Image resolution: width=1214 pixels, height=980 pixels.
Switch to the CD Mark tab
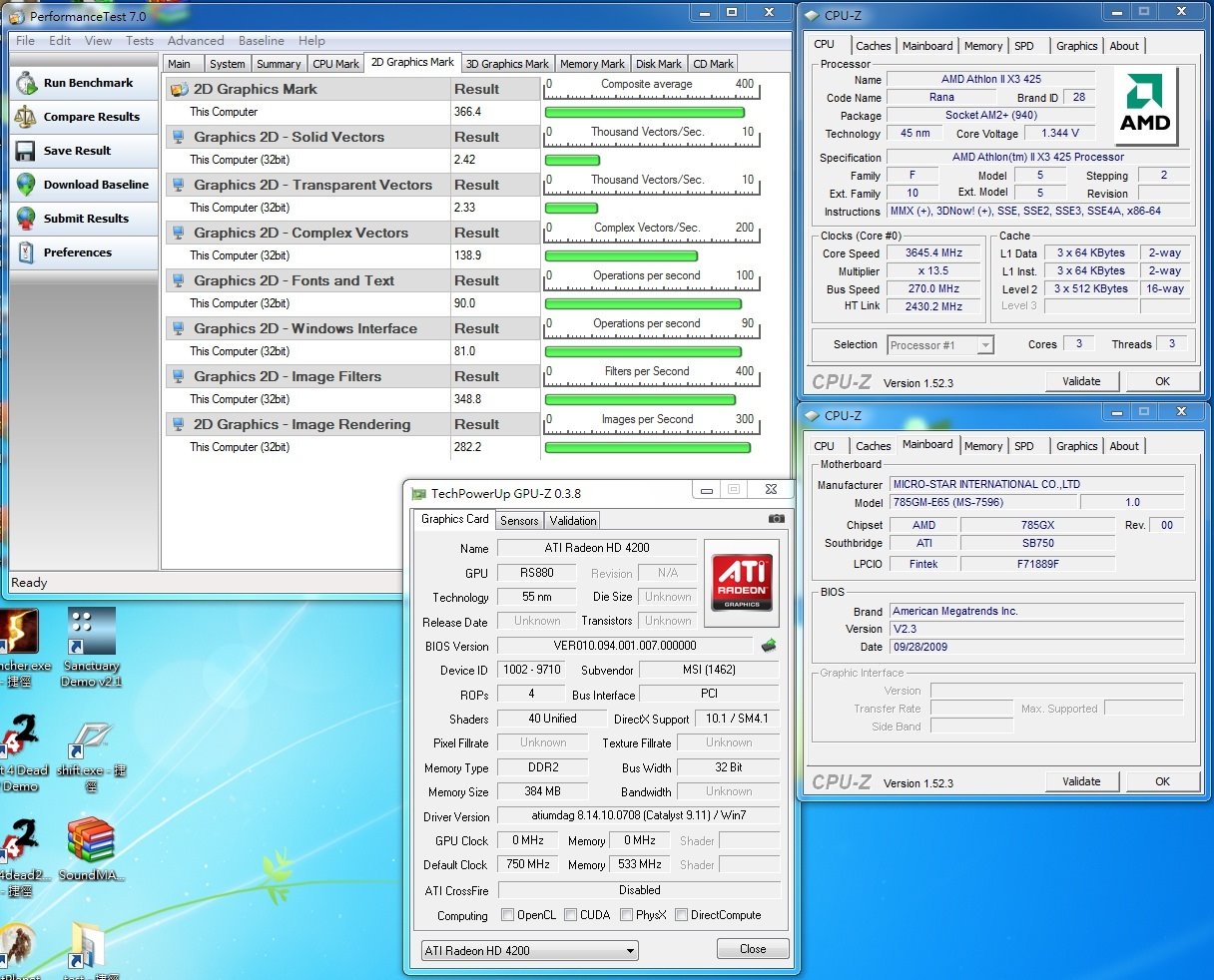tap(714, 64)
